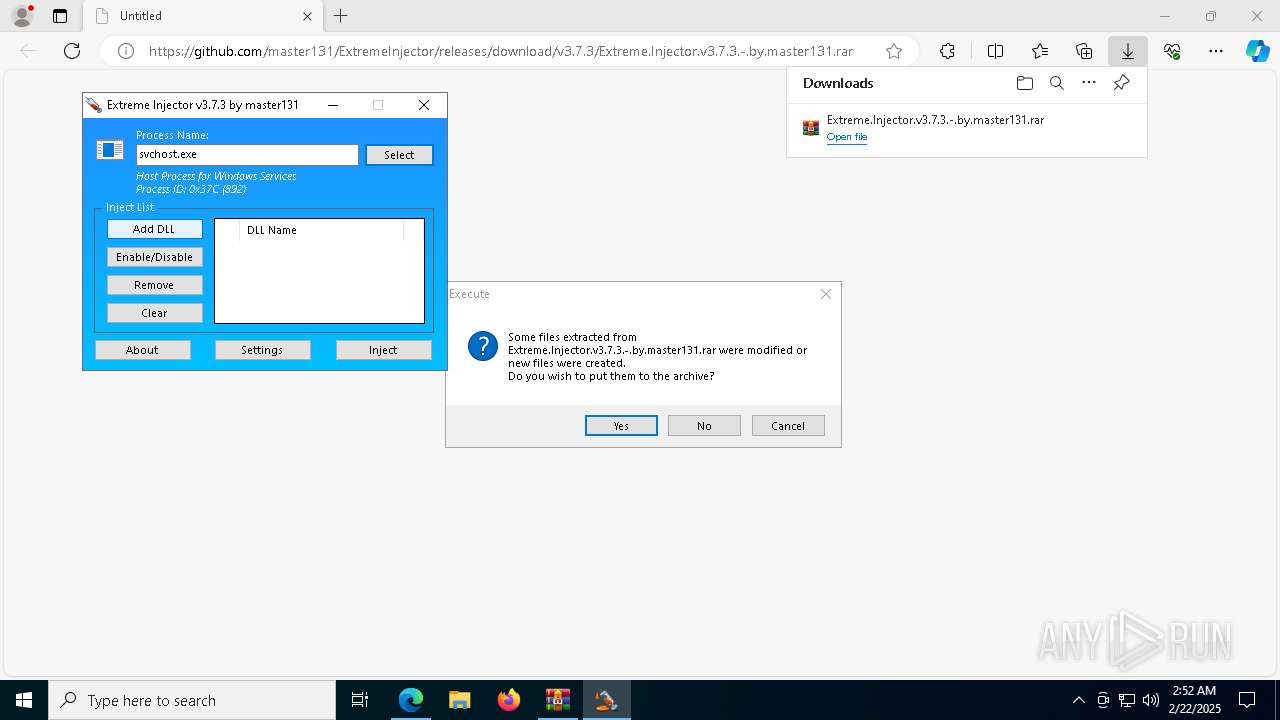1280x720 pixels.
Task: Open the Extensions puzzle icon
Action: point(947,51)
